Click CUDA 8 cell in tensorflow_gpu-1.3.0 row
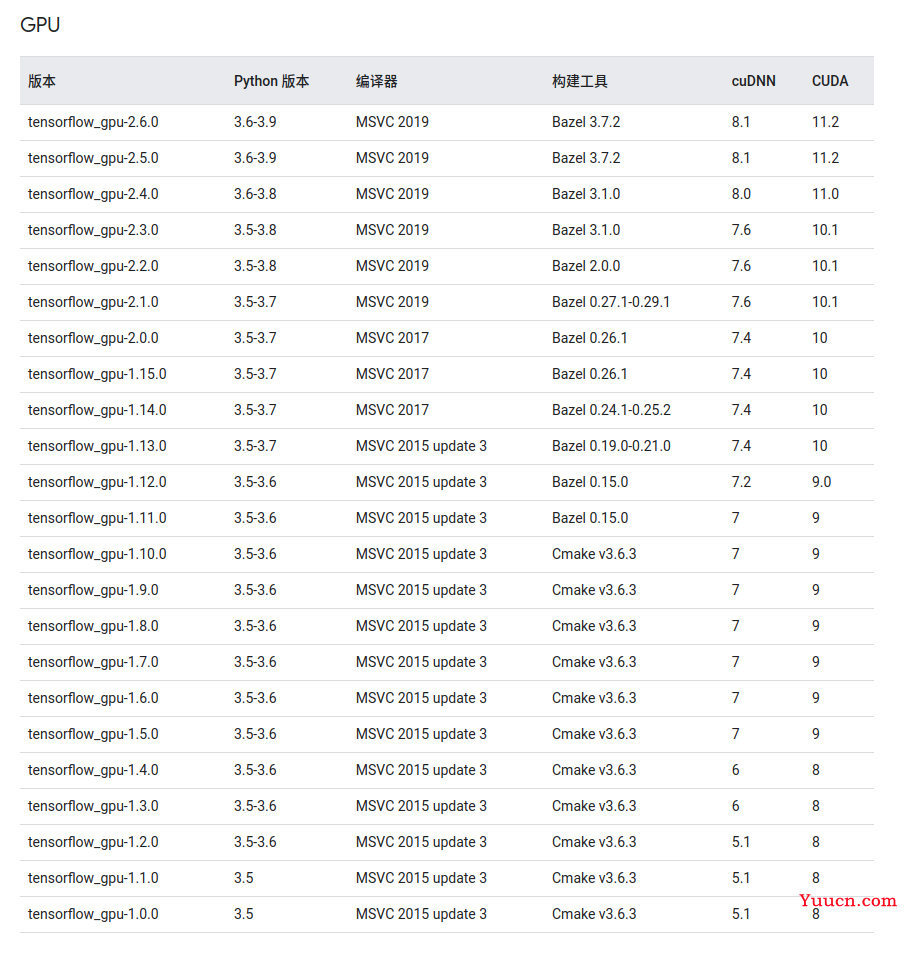The height and width of the screenshot is (955, 909). [x=816, y=806]
